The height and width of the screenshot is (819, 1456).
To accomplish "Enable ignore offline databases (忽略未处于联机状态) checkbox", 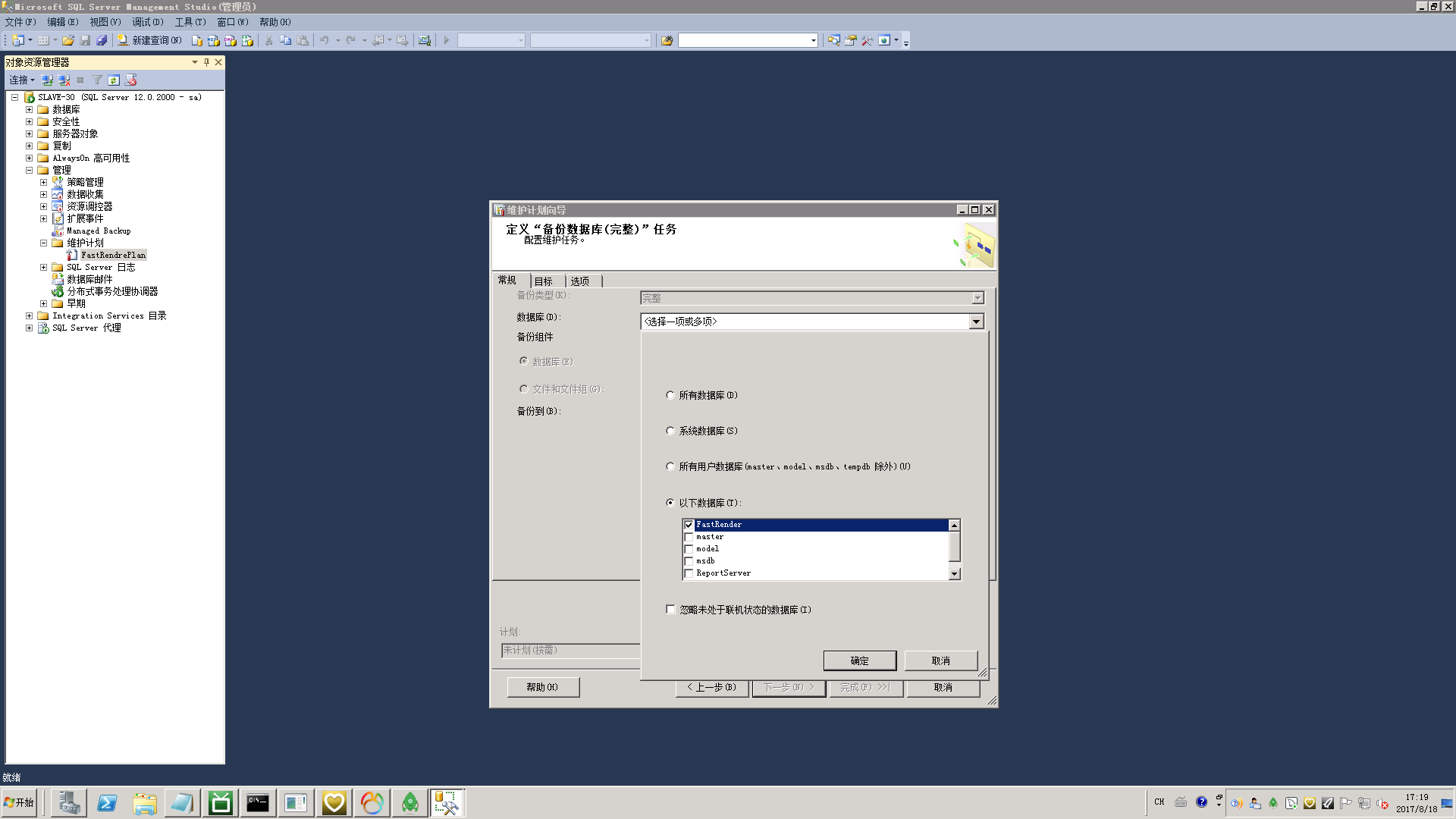I will pyautogui.click(x=671, y=610).
